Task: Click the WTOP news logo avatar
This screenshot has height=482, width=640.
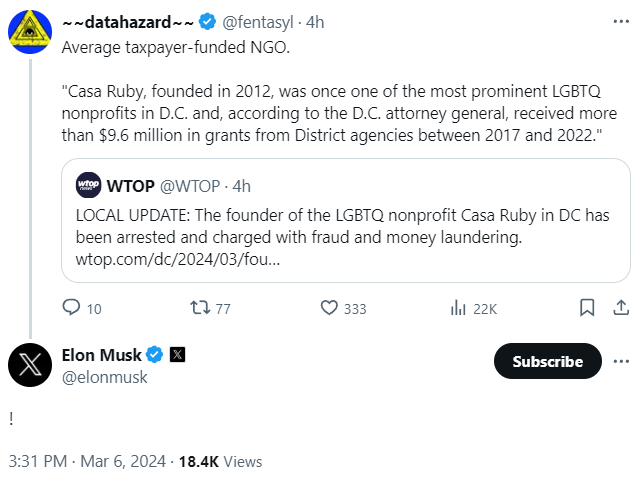Action: (89, 185)
